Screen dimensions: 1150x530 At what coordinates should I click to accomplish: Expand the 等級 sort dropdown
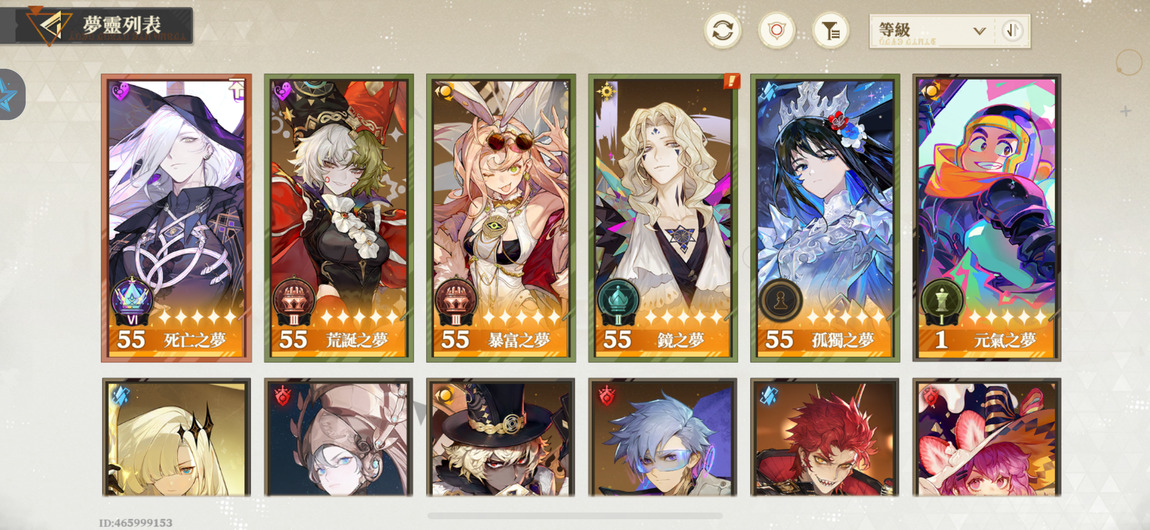pos(933,32)
